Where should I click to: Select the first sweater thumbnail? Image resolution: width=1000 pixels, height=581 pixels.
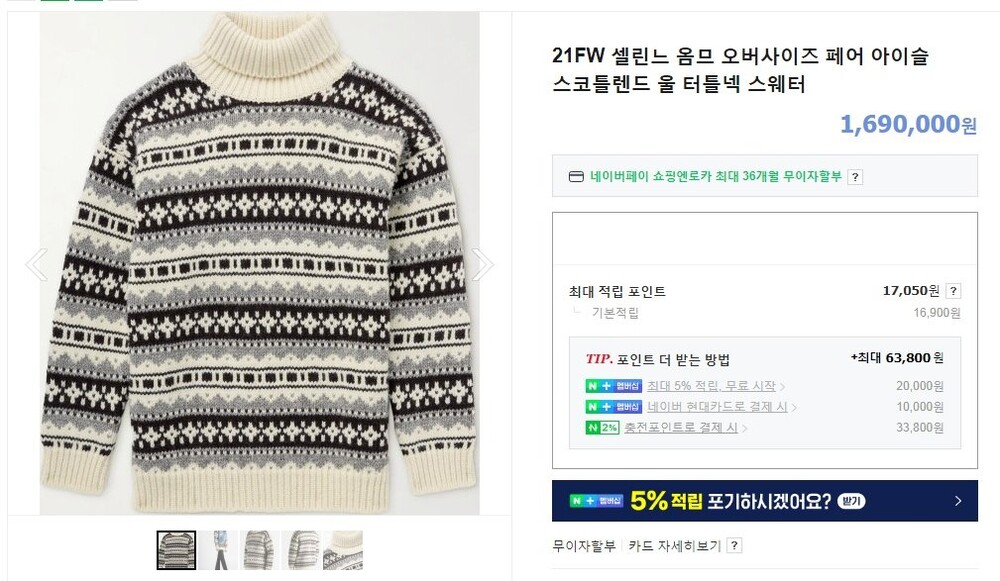coord(177,550)
